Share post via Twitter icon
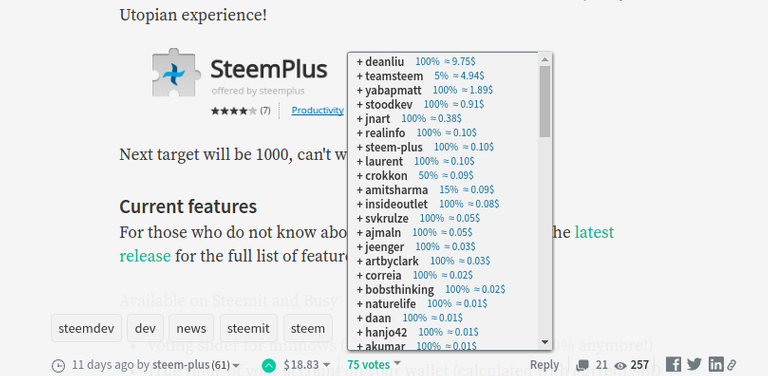768x376 pixels. [x=694, y=365]
